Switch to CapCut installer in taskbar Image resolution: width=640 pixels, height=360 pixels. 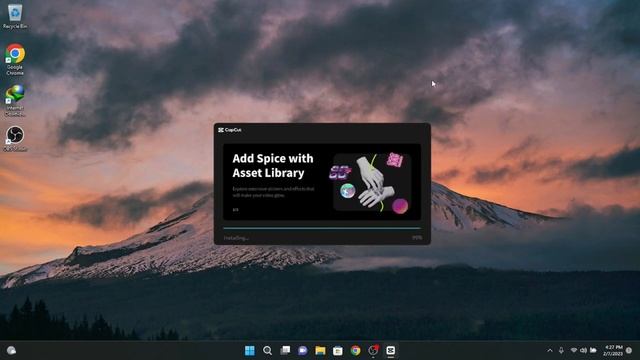[x=391, y=350]
